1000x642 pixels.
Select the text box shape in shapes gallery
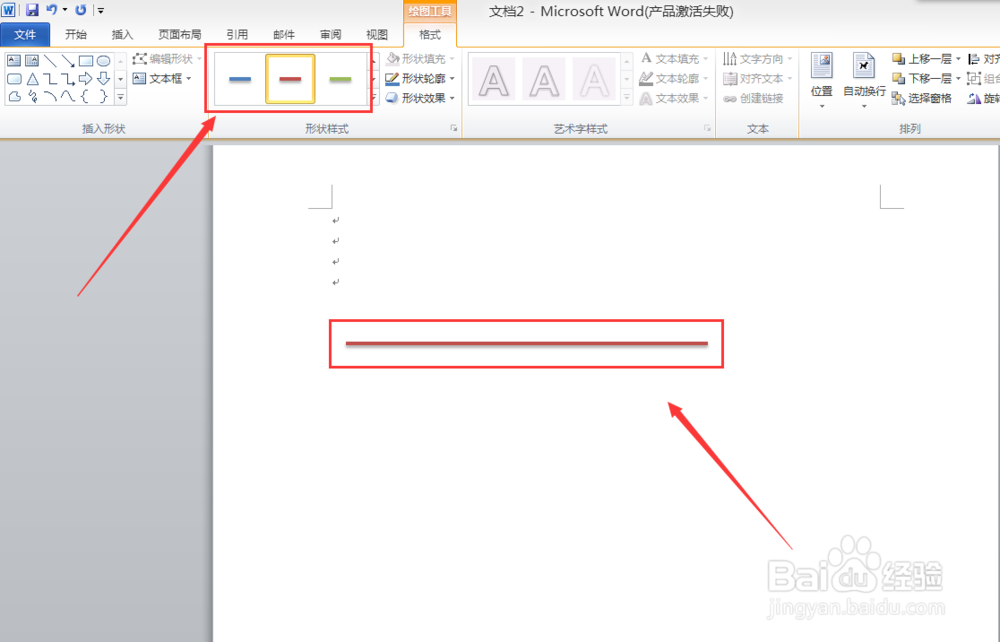tap(13, 61)
